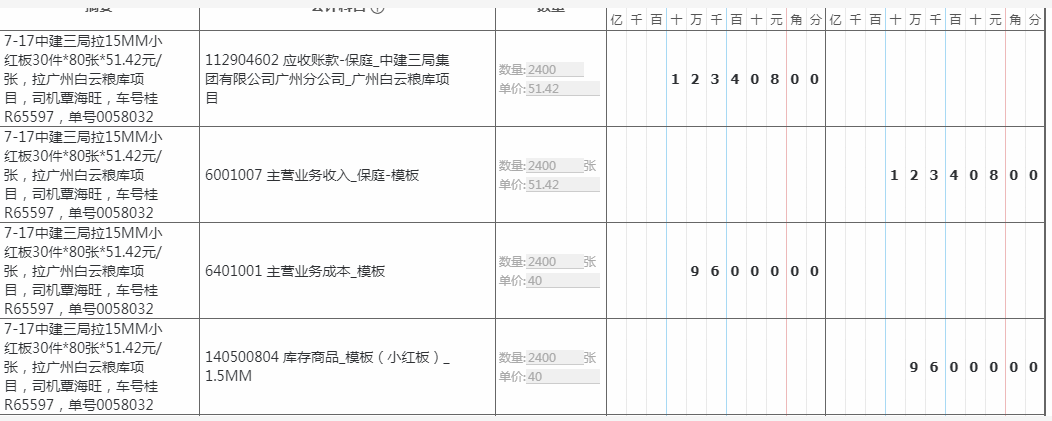The width and height of the screenshot is (1052, 421).
Task: Click the 数量 2400 field in 库存商品 row
Action: point(555,358)
